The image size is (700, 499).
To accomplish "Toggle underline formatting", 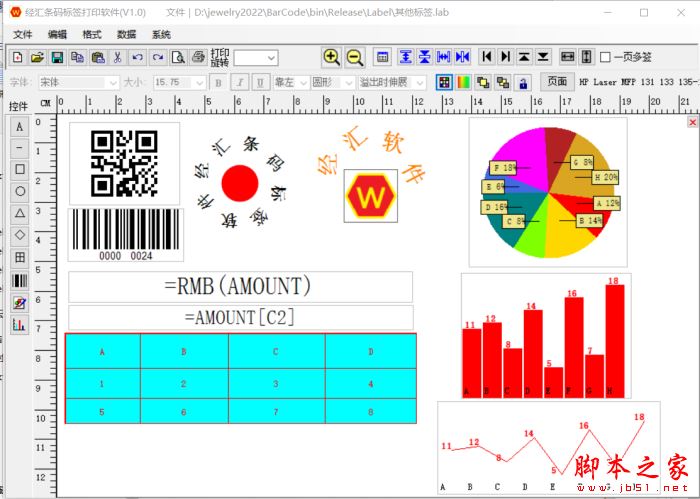I will (261, 83).
